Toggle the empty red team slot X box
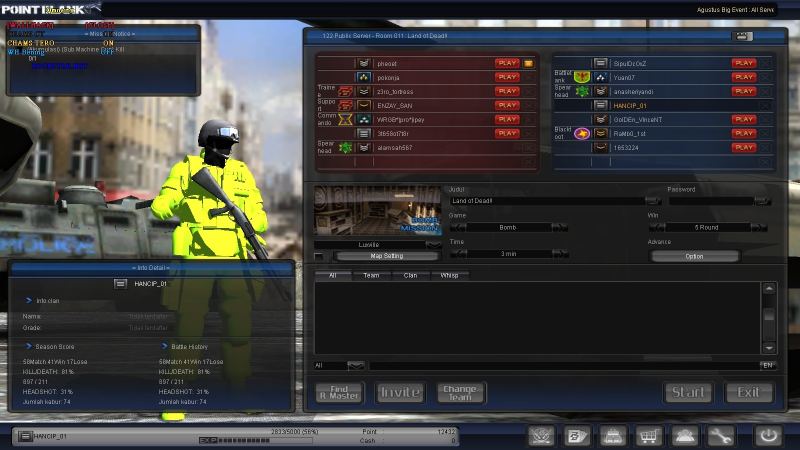 529,162
